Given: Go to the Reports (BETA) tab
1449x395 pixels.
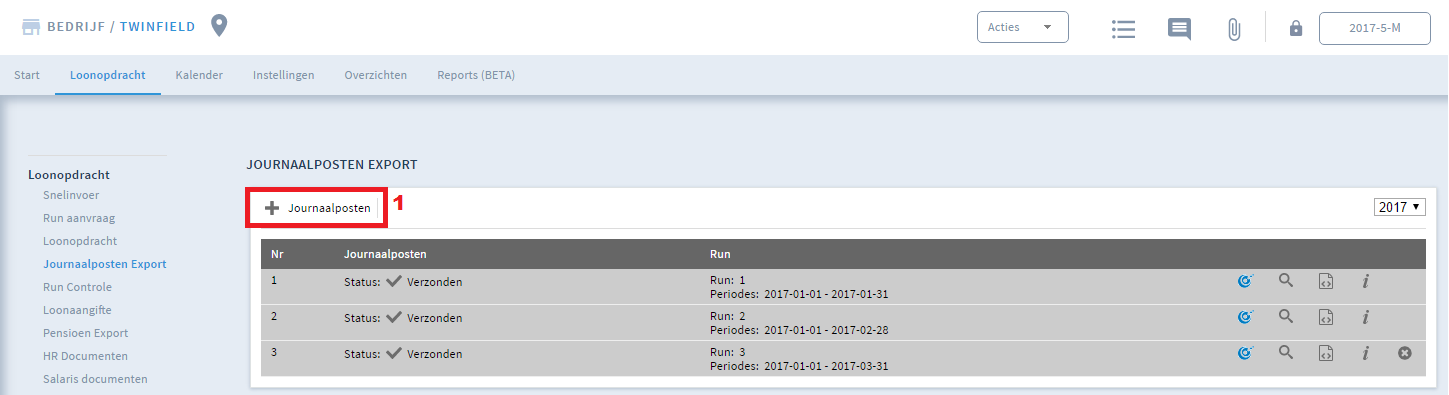Looking at the screenshot, I should pyautogui.click(x=476, y=75).
